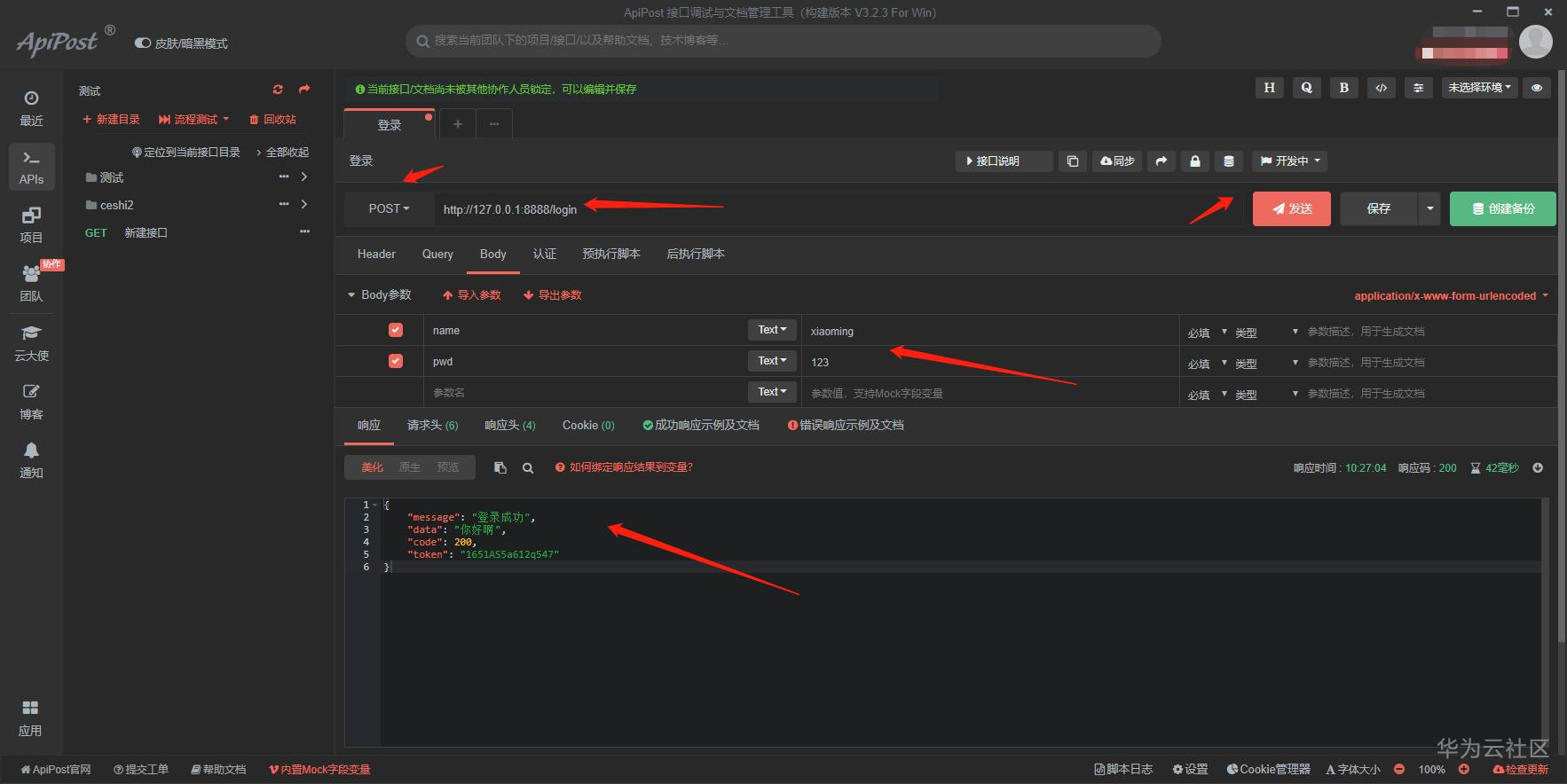1567x784 pixels.
Task: Expand the 测试 folder chevron
Action: point(304,177)
